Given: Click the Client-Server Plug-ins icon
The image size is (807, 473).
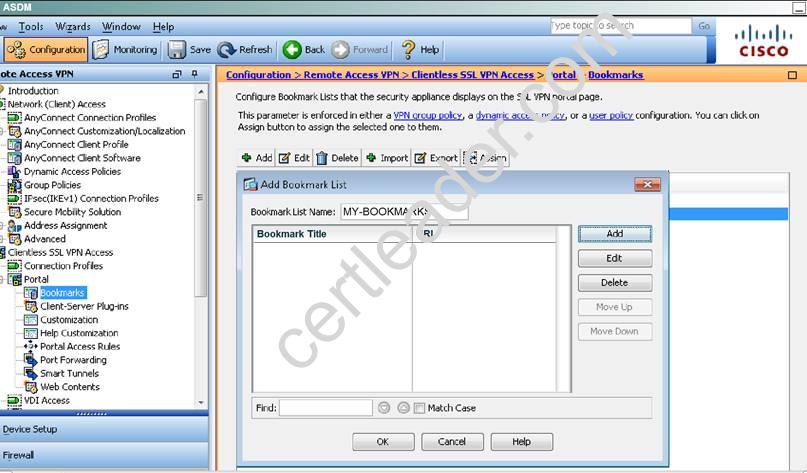Looking at the screenshot, I should (x=31, y=306).
